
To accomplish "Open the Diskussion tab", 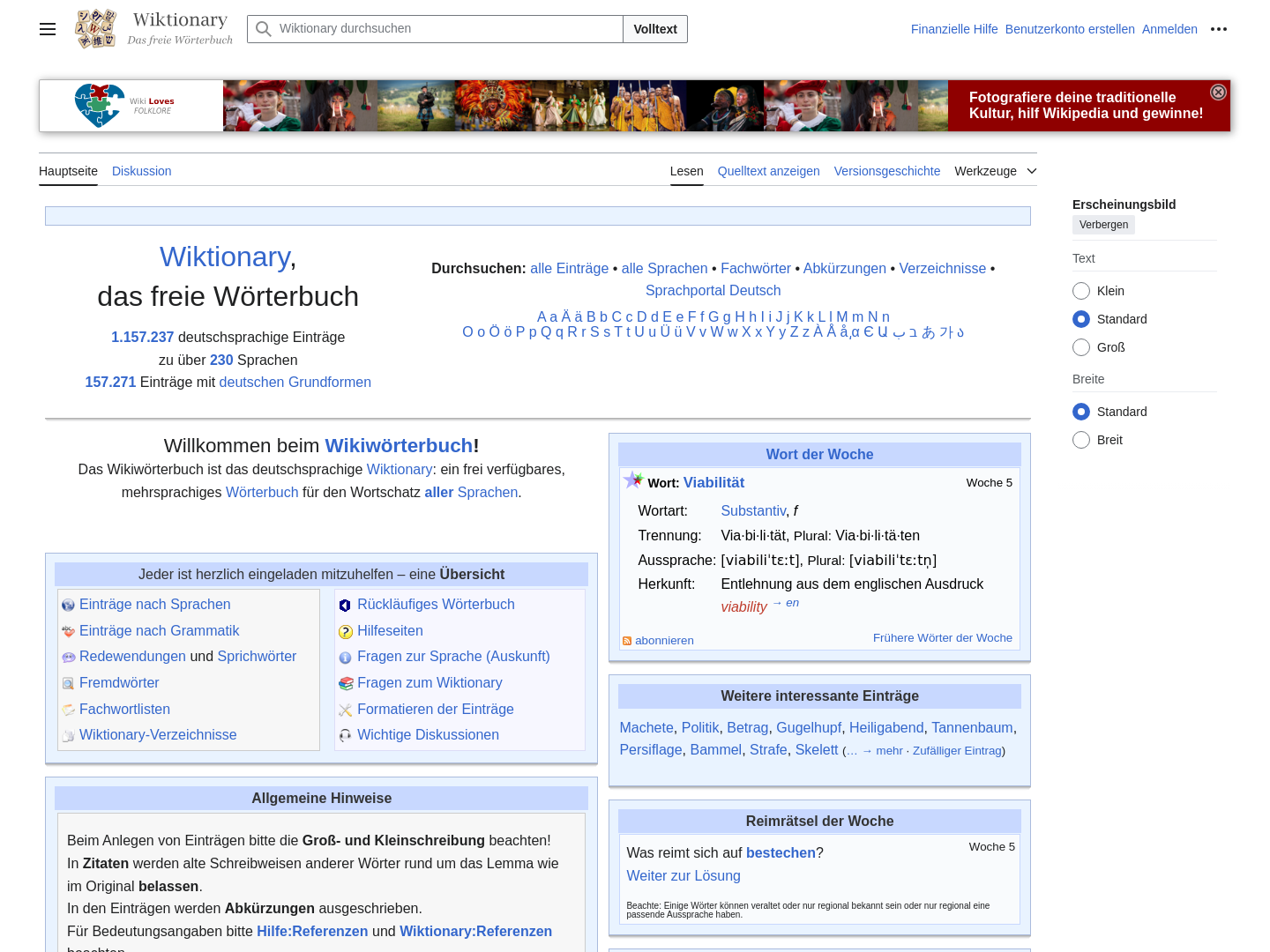I will (x=142, y=171).
